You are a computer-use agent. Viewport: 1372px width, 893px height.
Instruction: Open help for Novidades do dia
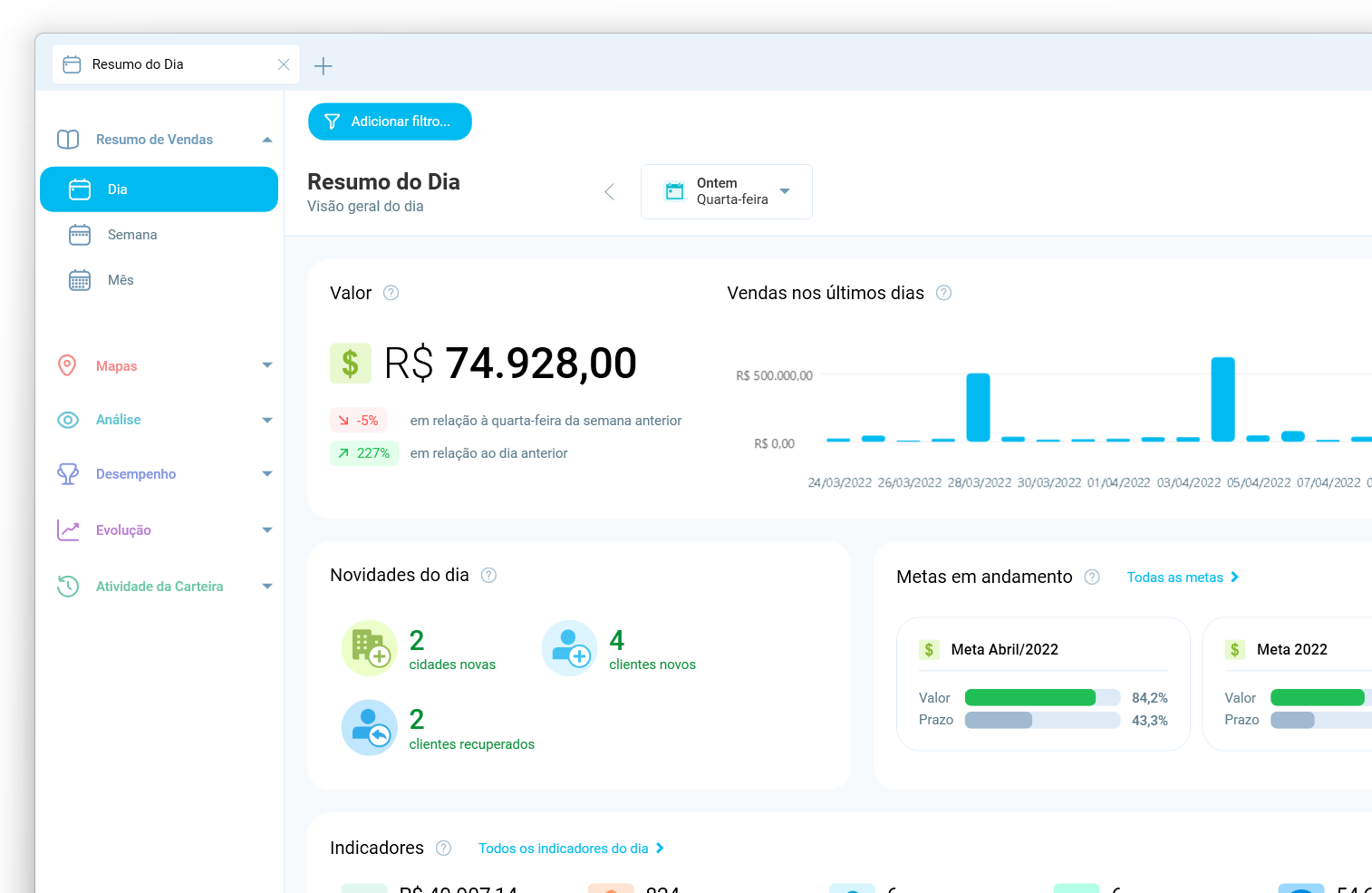(488, 575)
